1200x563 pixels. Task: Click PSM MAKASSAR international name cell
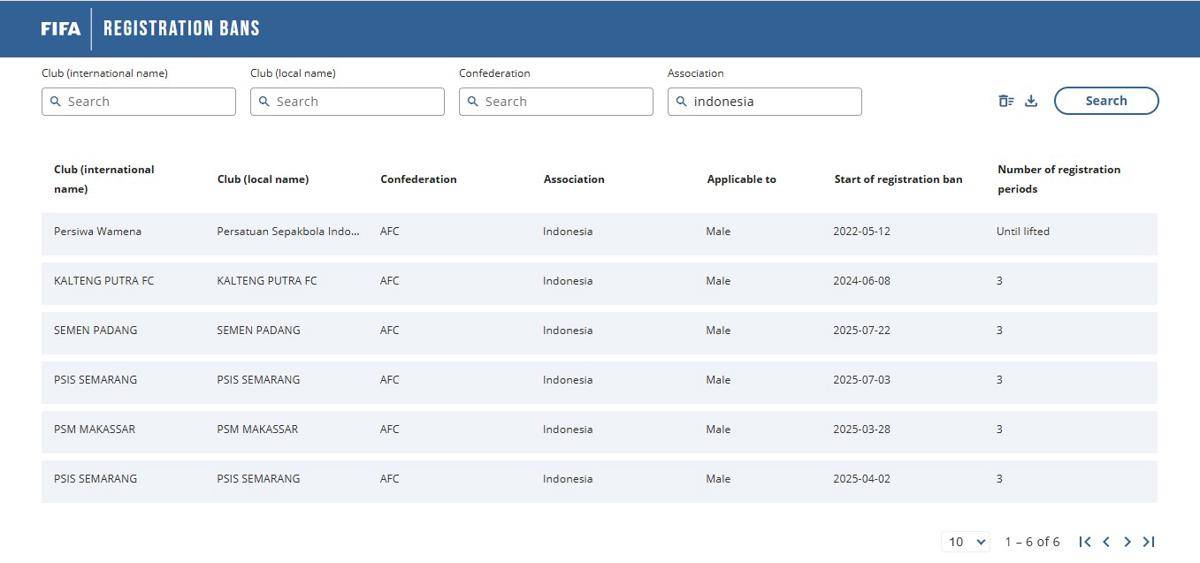[95, 429]
